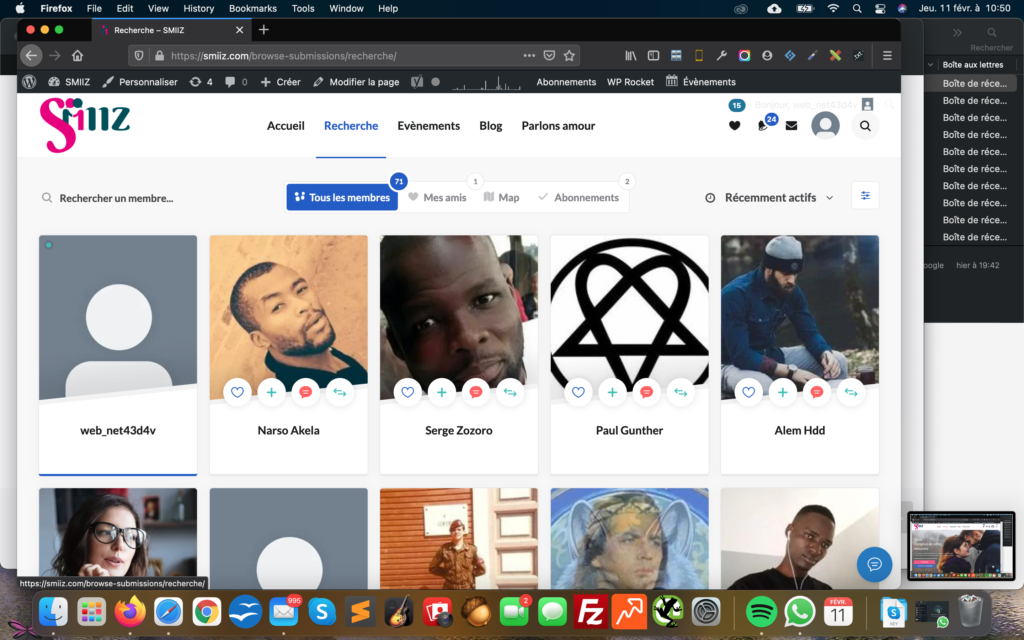1024x640 pixels.
Task: Open Parlons amour navigation item
Action: [558, 125]
